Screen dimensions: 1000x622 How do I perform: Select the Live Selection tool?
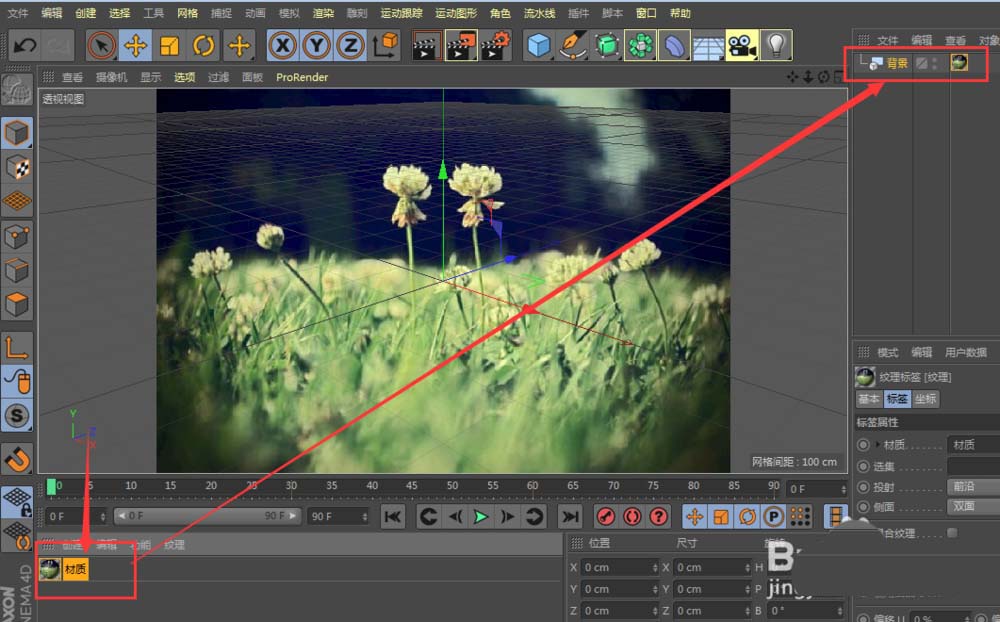click(101, 45)
